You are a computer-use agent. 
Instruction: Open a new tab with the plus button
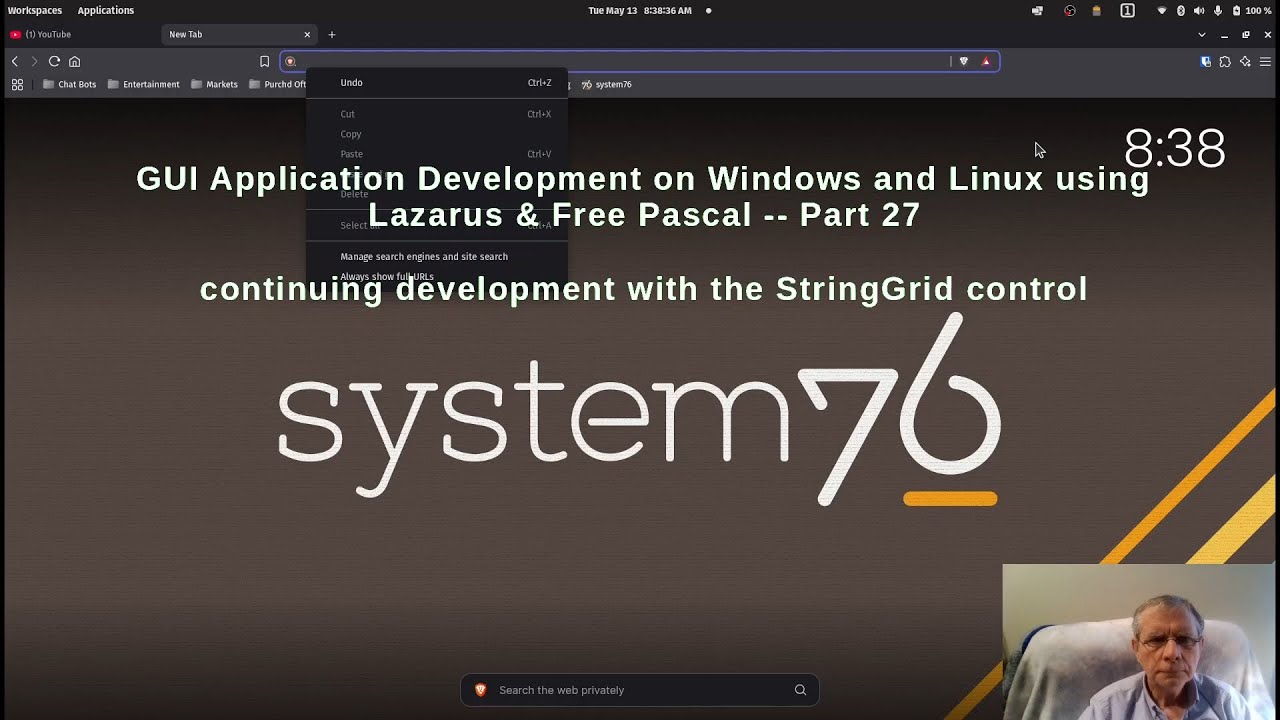332,34
